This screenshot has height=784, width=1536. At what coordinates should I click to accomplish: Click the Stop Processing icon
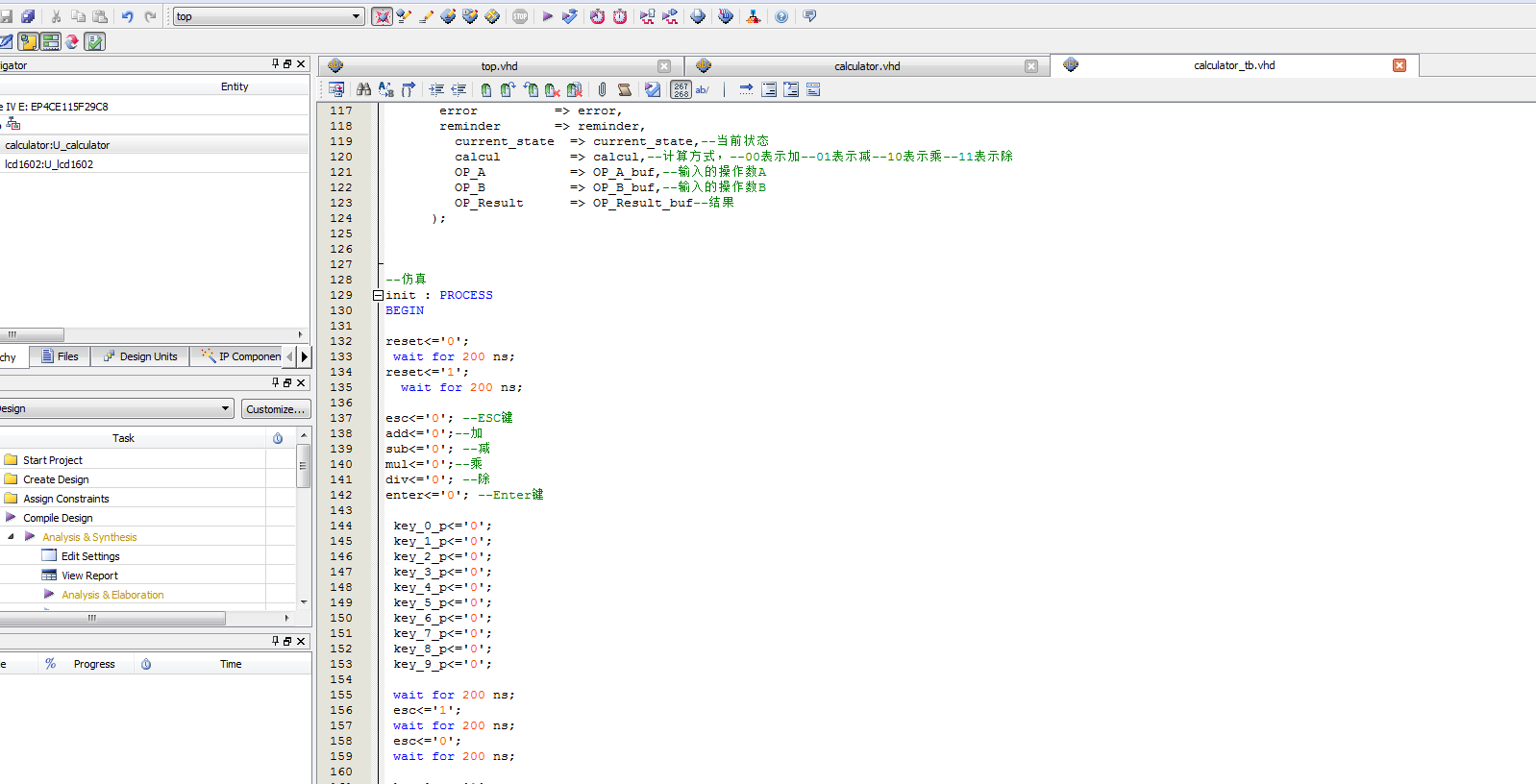[x=520, y=16]
